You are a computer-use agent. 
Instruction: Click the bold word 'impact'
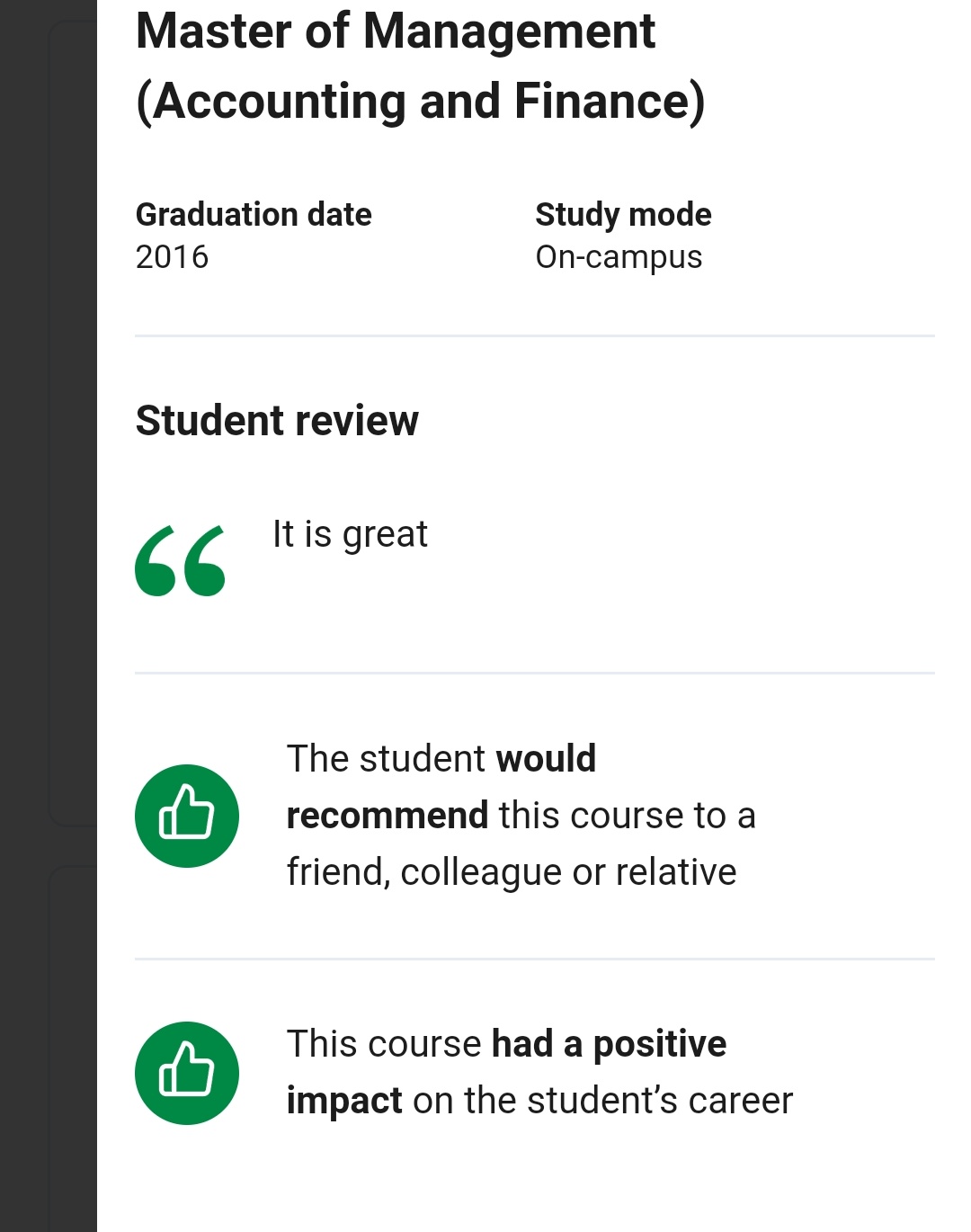point(344,1101)
